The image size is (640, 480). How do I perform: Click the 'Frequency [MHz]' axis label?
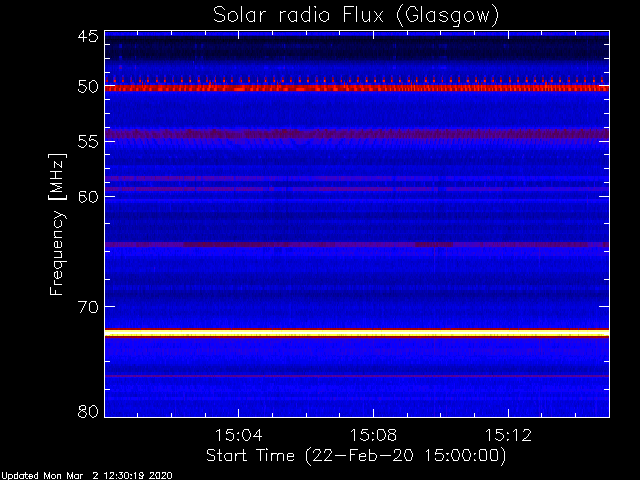[57, 224]
